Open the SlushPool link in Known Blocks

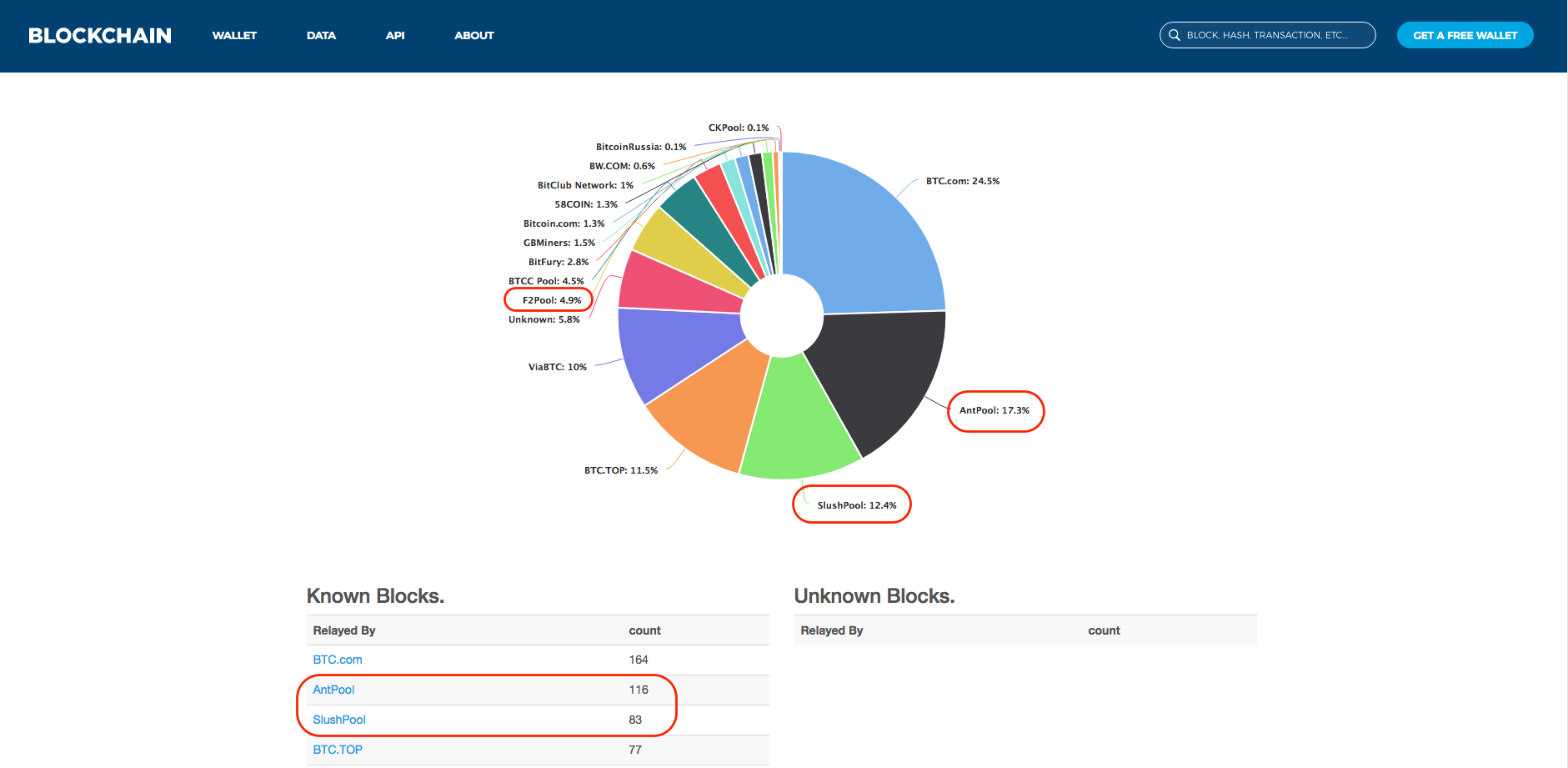(x=339, y=720)
